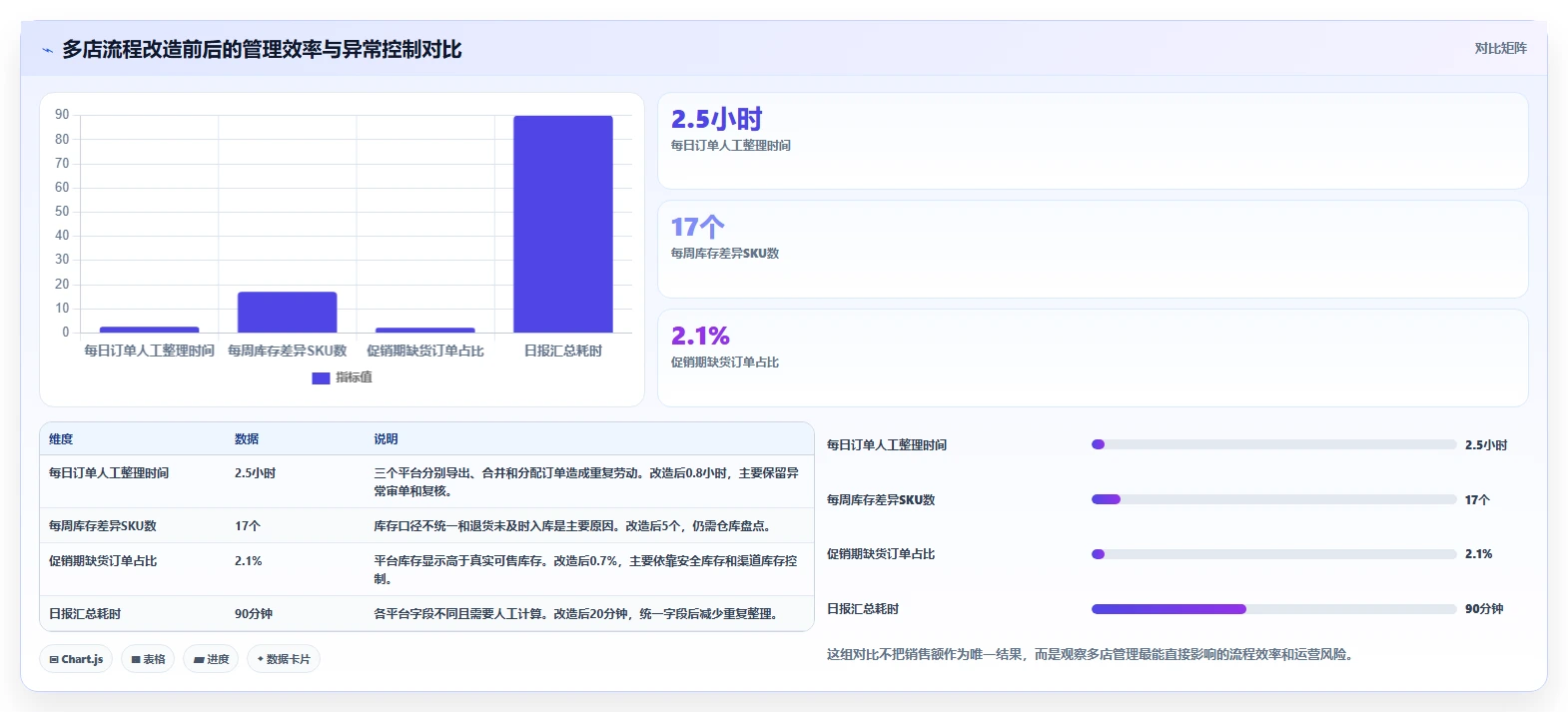Click the description beginning 三个平台分别导出
Viewport: 1568px width, 712px height.
point(586,482)
